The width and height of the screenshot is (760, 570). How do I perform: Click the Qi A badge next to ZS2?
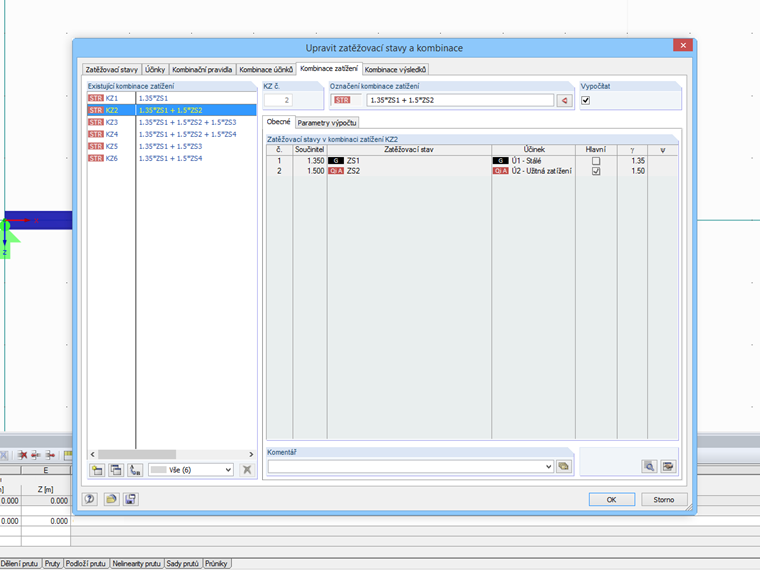(336, 171)
